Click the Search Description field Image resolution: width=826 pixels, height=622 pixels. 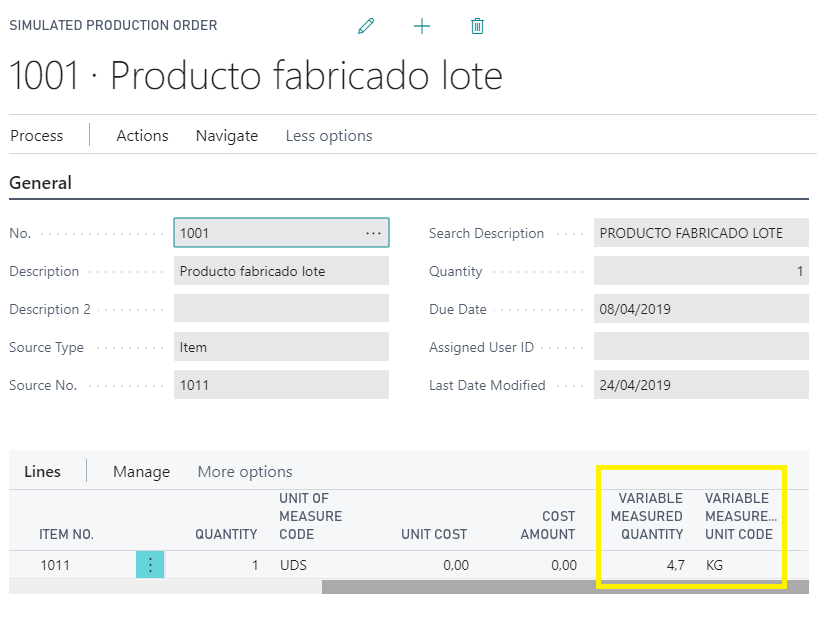(x=701, y=233)
